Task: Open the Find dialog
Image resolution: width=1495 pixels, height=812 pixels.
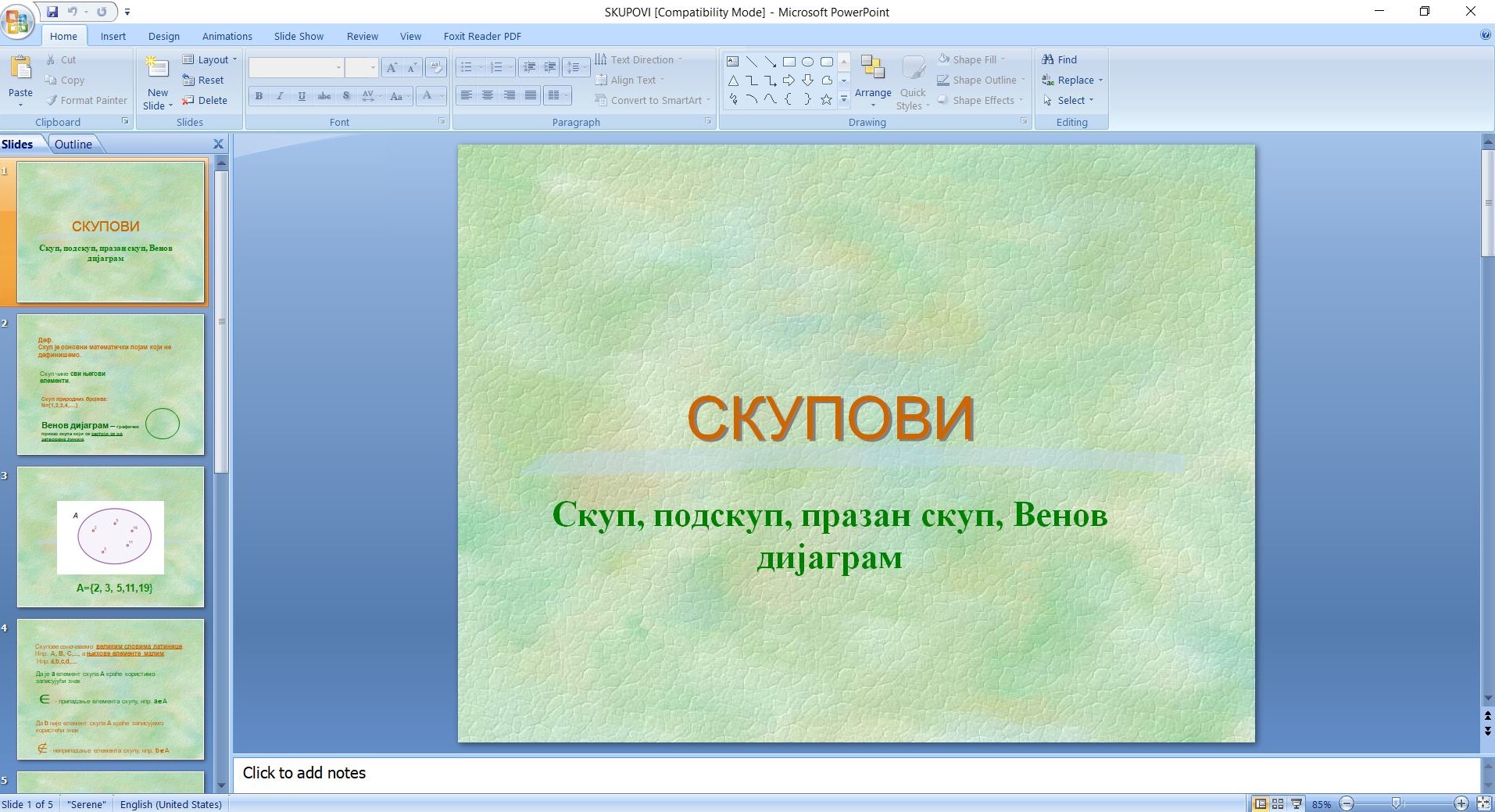Action: 1062,59
